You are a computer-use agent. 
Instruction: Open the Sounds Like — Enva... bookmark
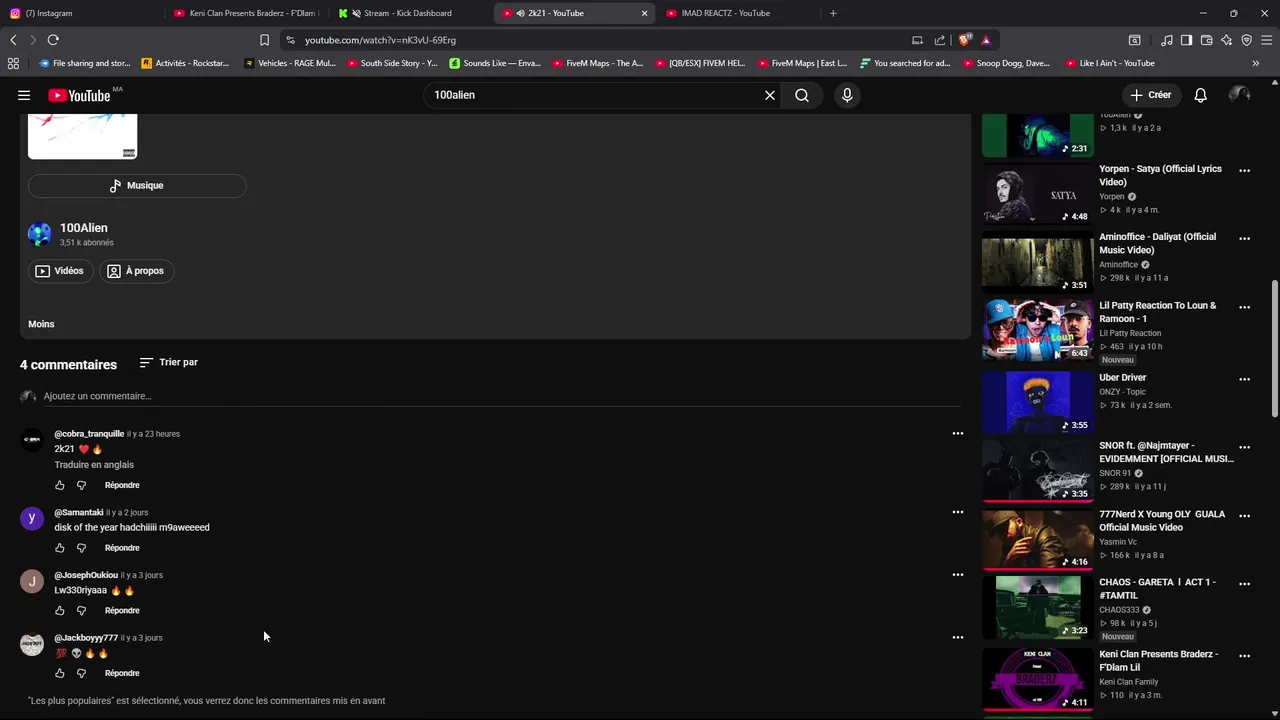(x=495, y=63)
